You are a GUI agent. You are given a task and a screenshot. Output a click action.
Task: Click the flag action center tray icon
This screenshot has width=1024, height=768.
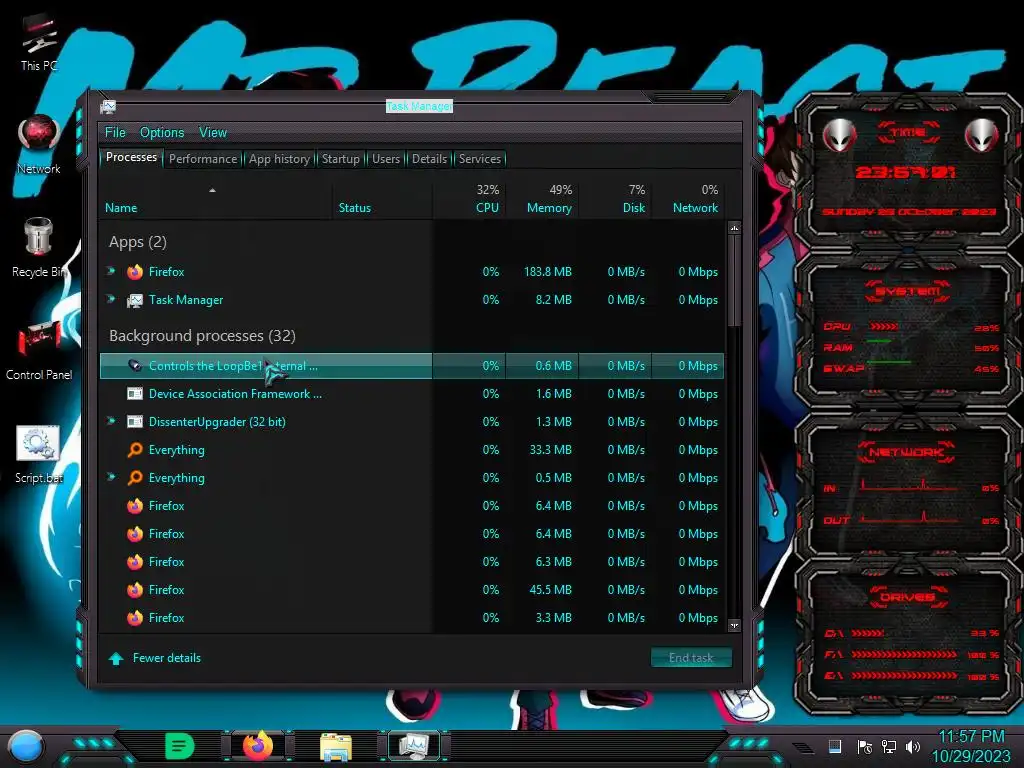(x=865, y=746)
